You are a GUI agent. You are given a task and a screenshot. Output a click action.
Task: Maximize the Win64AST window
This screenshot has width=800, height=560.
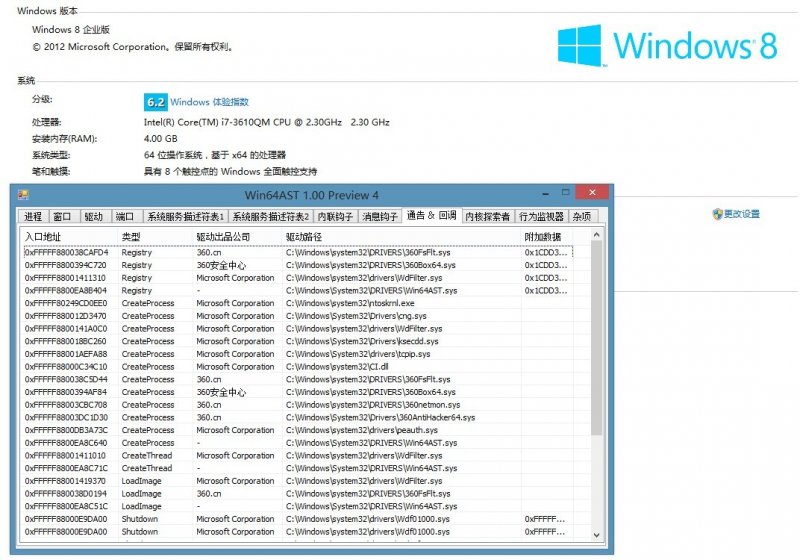(x=565, y=192)
